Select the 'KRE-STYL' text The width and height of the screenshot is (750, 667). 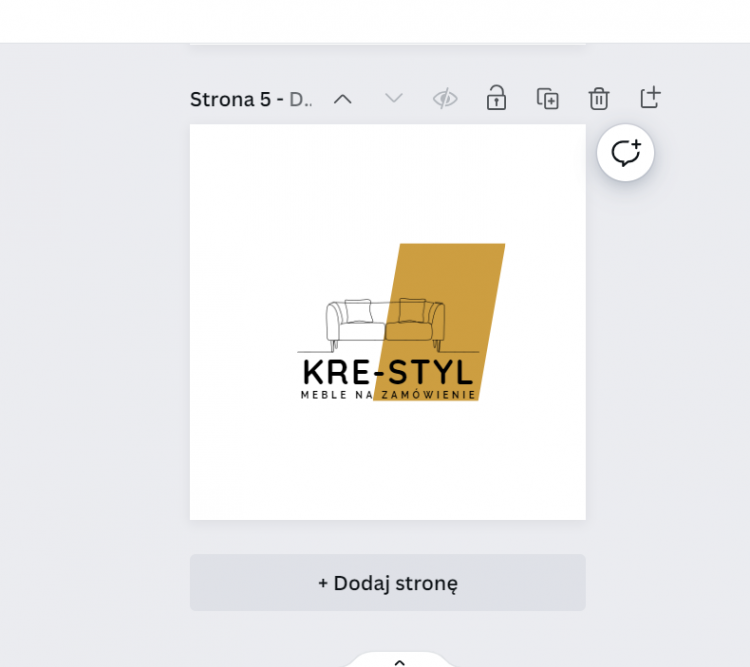pyautogui.click(x=387, y=373)
